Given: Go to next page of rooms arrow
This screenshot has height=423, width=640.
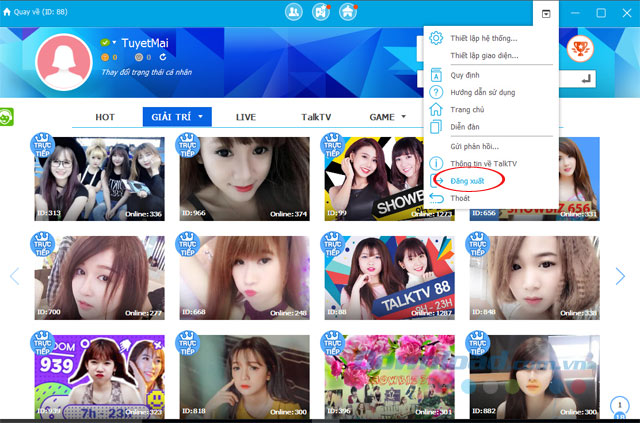Looking at the screenshot, I should (x=620, y=276).
